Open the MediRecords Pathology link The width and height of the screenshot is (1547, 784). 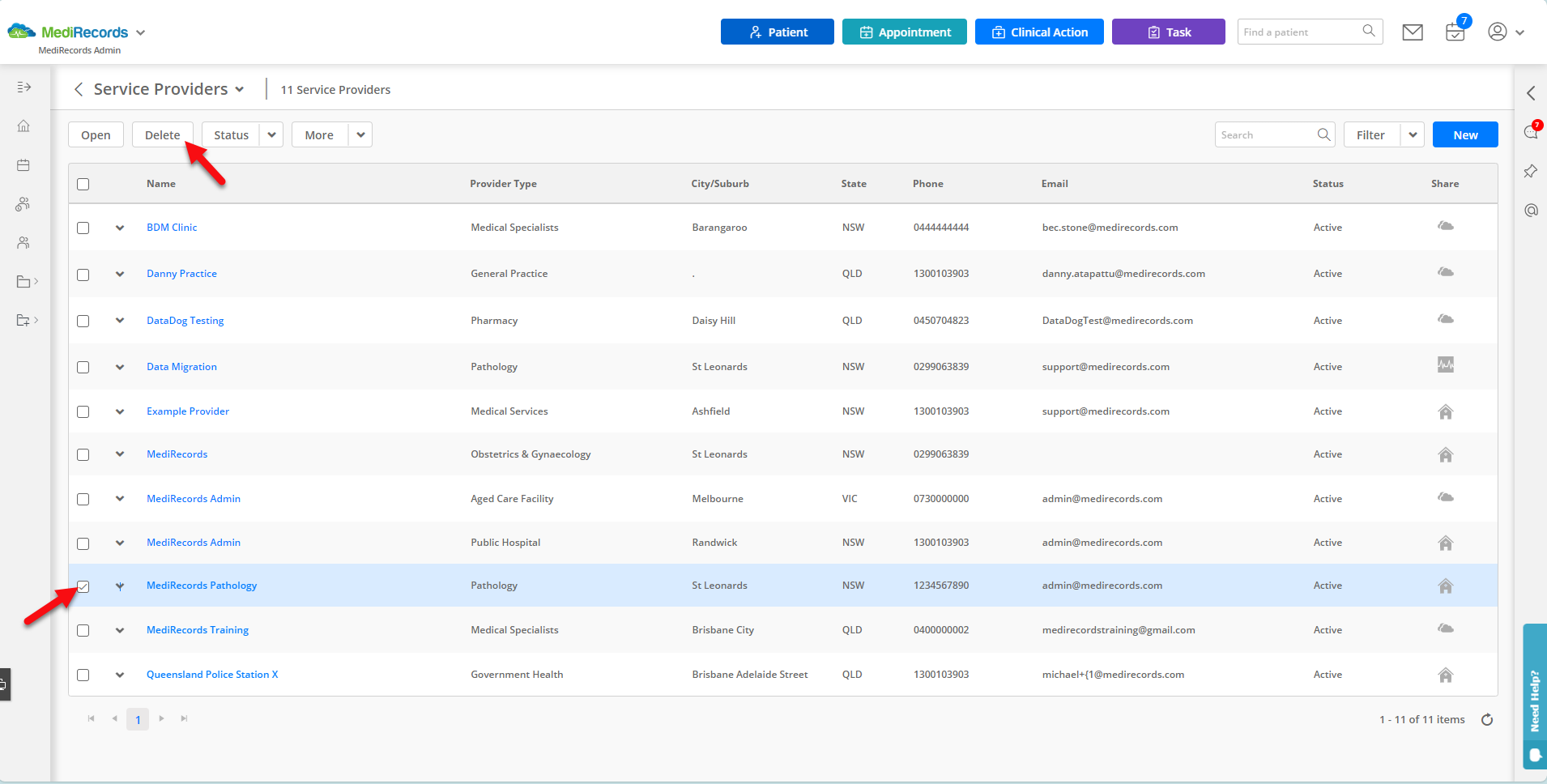click(202, 586)
